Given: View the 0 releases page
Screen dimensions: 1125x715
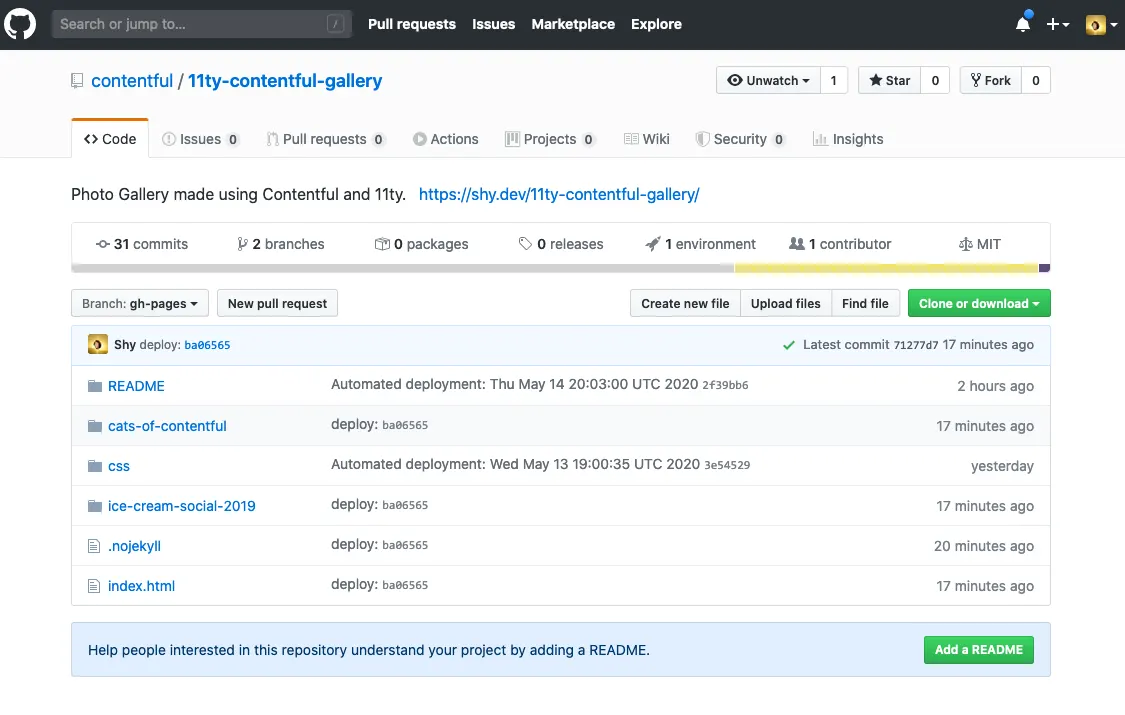Looking at the screenshot, I should [x=561, y=244].
